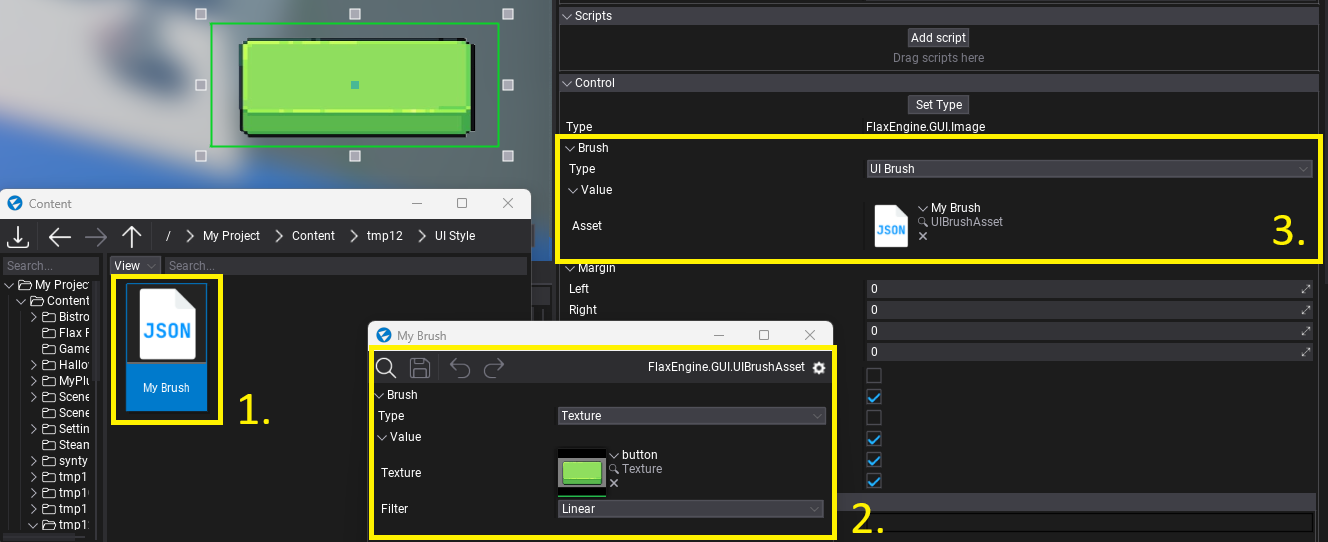Open the Texture type dropdown in My Brush
Image resolution: width=1328 pixels, height=542 pixels.
[x=691, y=416]
